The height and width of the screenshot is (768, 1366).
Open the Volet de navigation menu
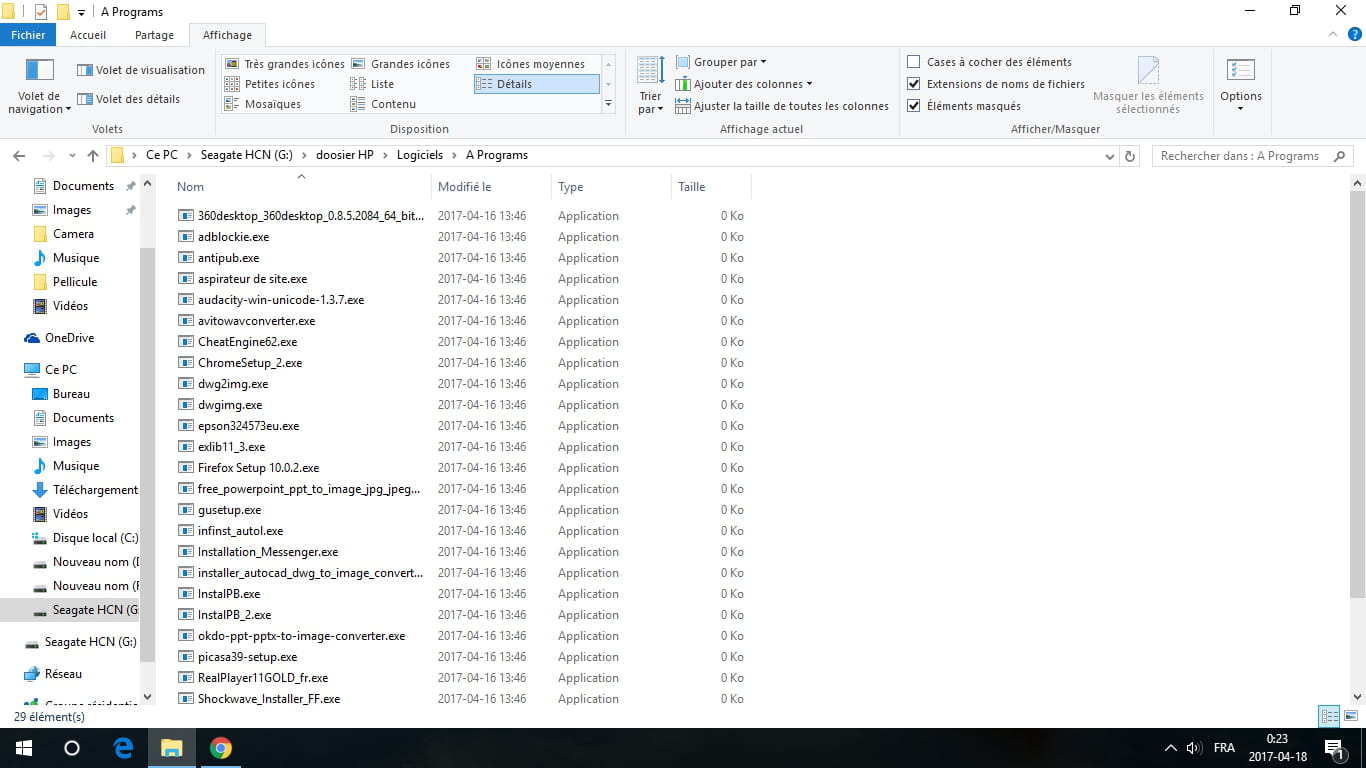tap(39, 86)
